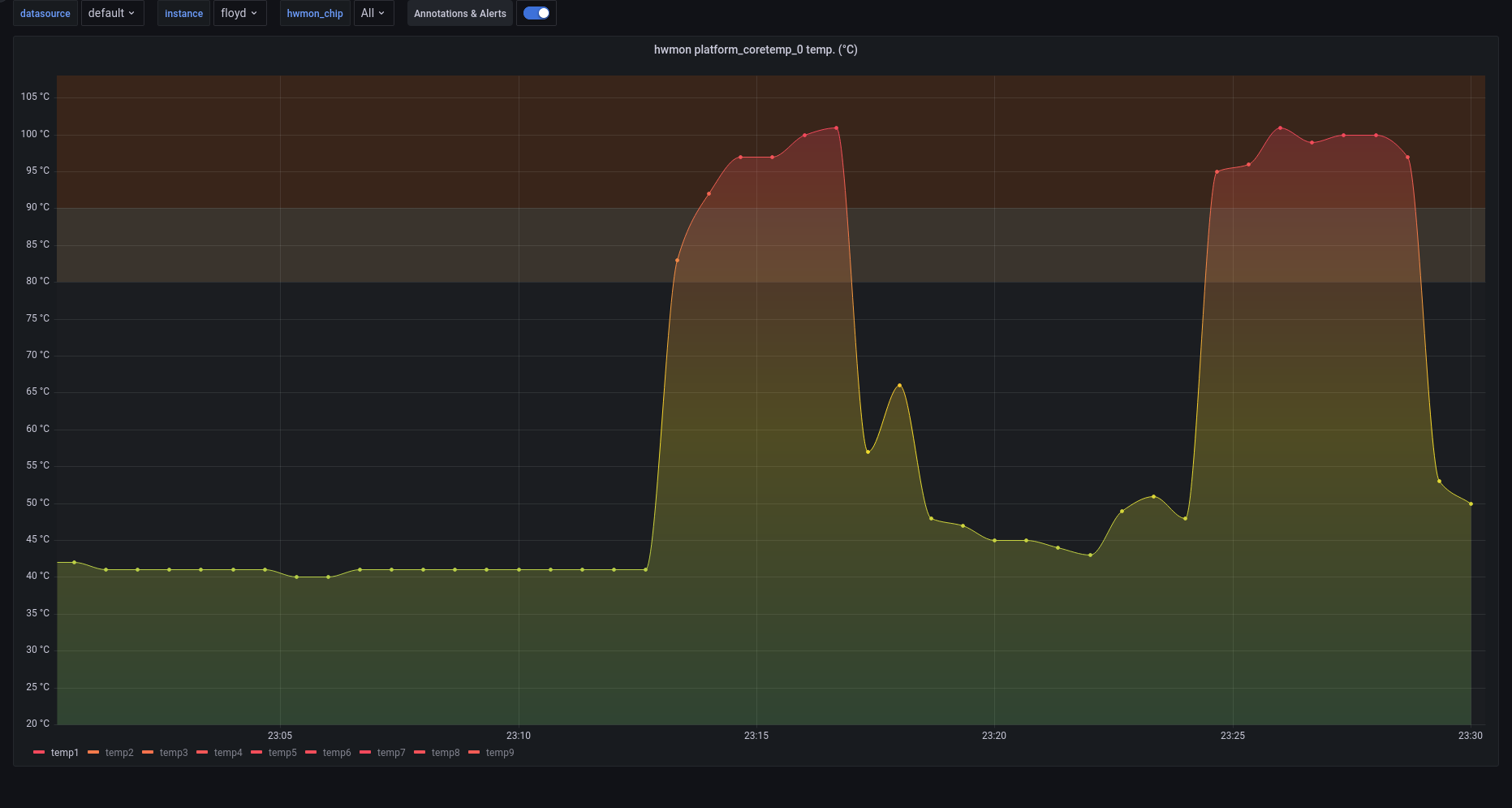This screenshot has width=1512, height=808.
Task: Choose temp9 in the legend
Action: click(x=500, y=753)
